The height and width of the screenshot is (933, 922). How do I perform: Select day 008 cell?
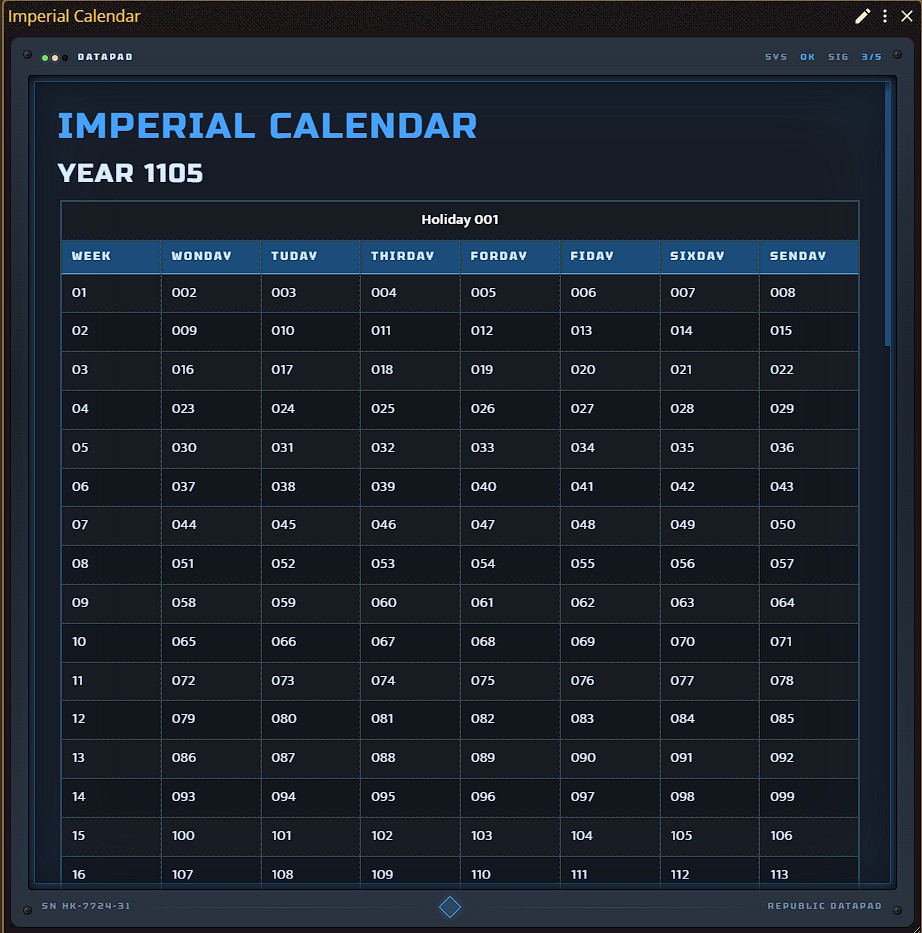[809, 293]
